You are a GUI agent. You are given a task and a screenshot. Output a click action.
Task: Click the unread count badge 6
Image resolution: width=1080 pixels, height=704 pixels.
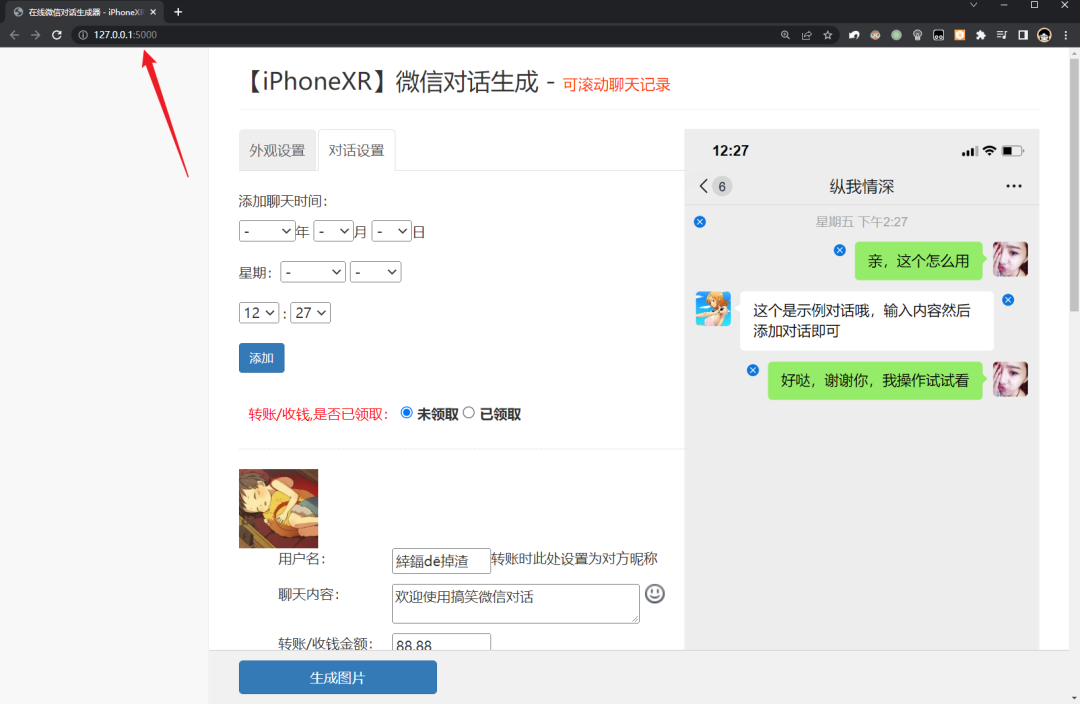(x=722, y=186)
